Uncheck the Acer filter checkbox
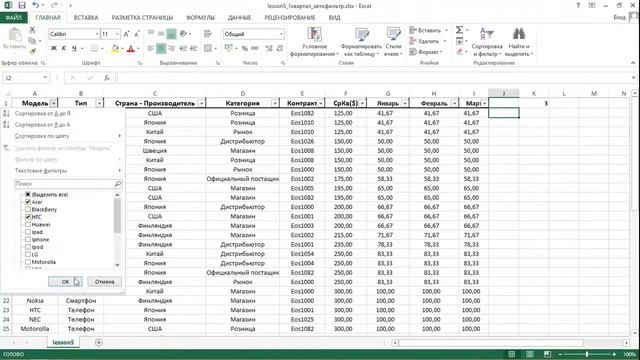The image size is (640, 360). [28, 202]
